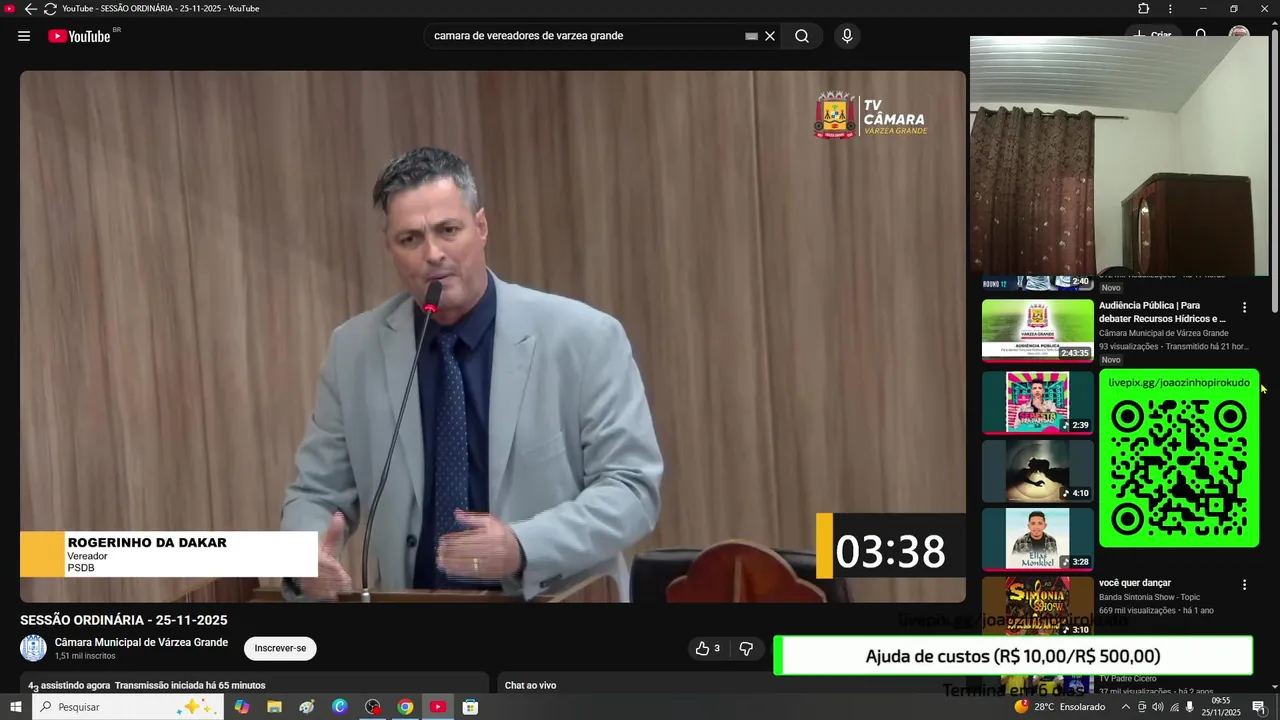Open the volume control in system tray
The width and height of the screenshot is (1280, 720).
[1158, 707]
